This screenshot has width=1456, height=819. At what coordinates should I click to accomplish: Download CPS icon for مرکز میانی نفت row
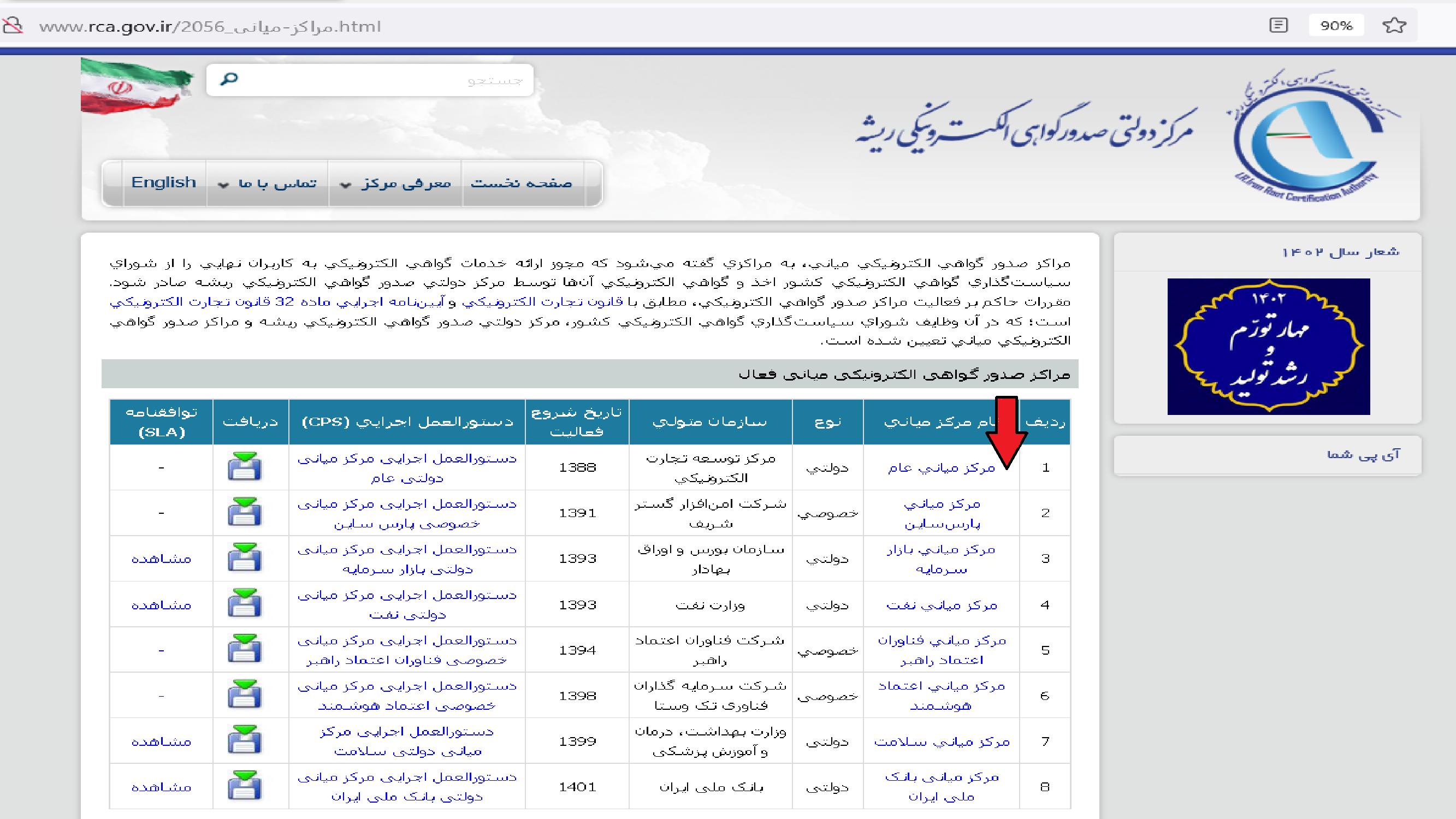point(244,604)
